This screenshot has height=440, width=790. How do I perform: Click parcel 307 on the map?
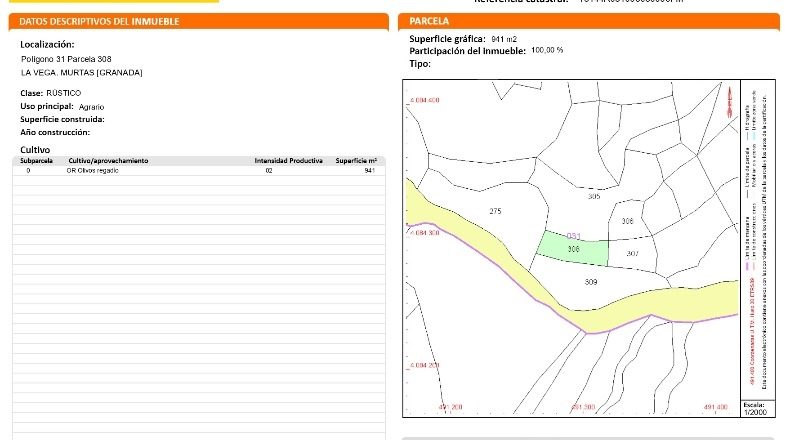(x=632, y=253)
